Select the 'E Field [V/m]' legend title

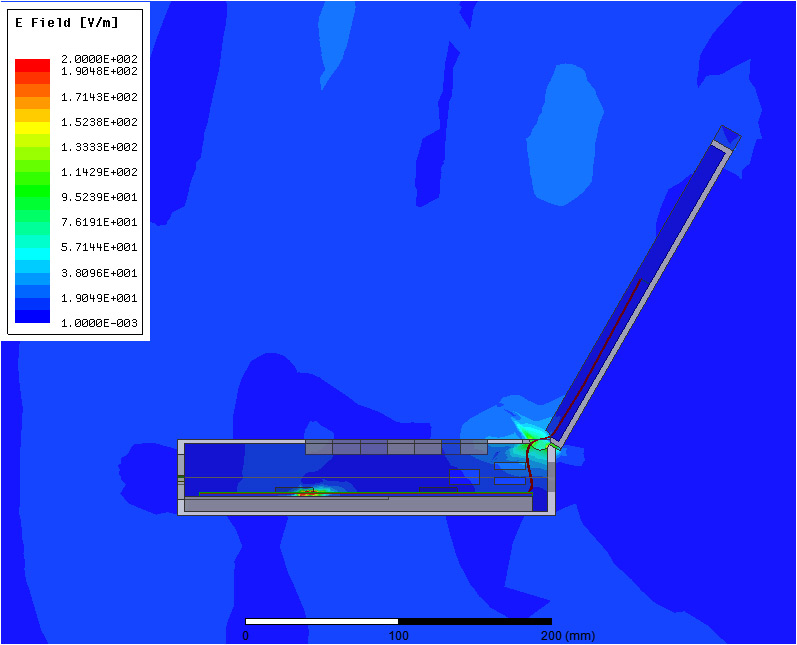(67, 23)
